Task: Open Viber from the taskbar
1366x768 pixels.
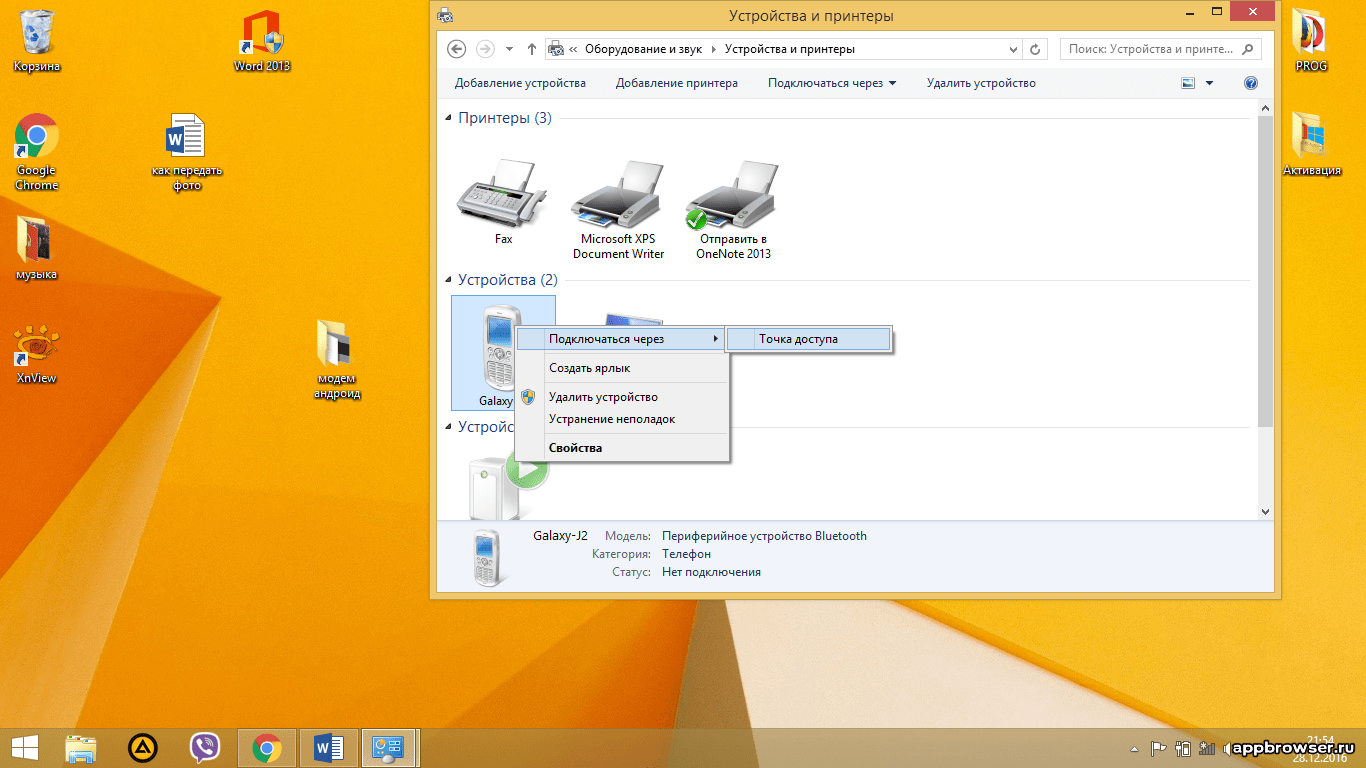Action: coord(205,747)
